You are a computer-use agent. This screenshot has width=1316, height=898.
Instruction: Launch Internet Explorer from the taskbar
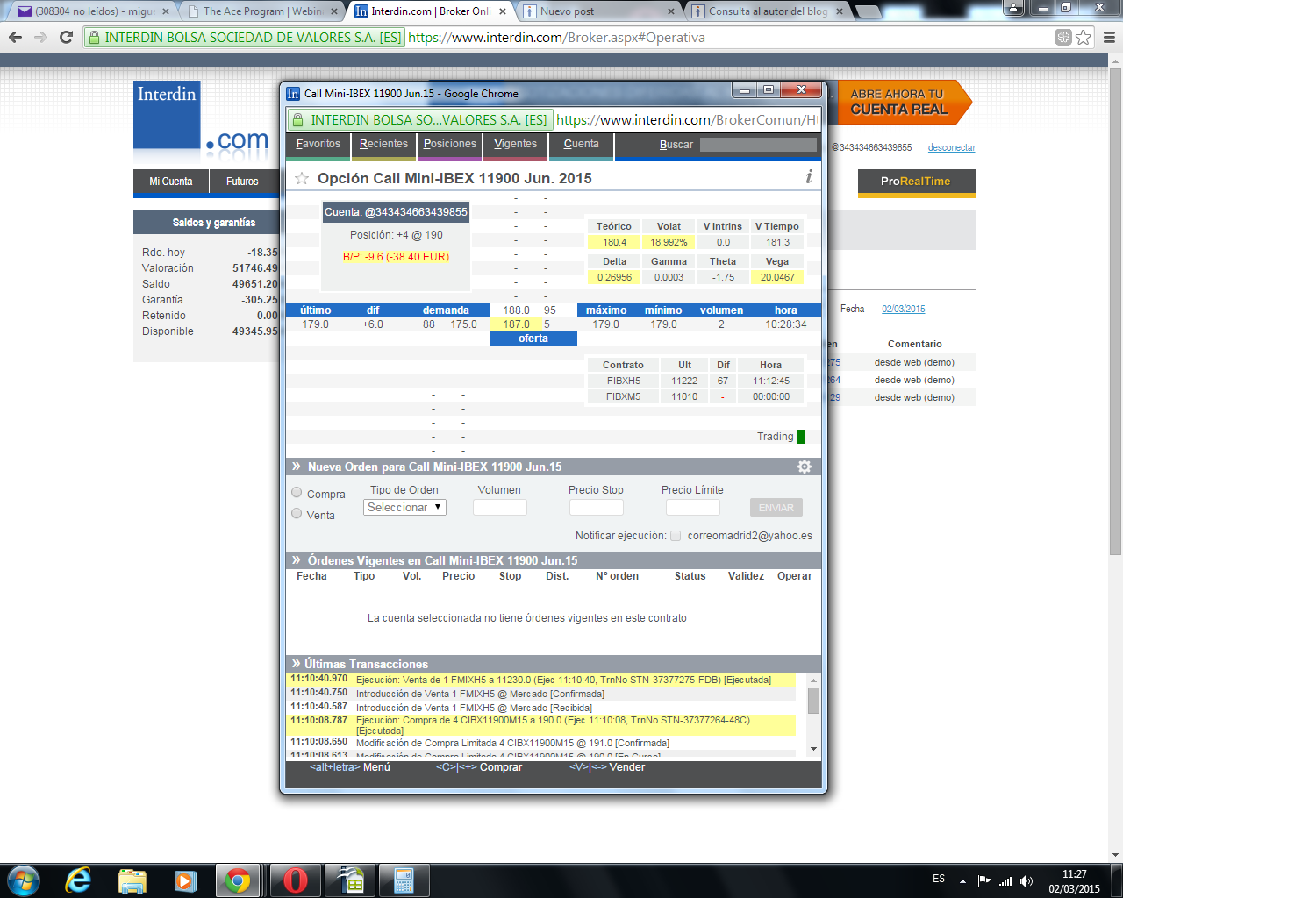click(78, 880)
